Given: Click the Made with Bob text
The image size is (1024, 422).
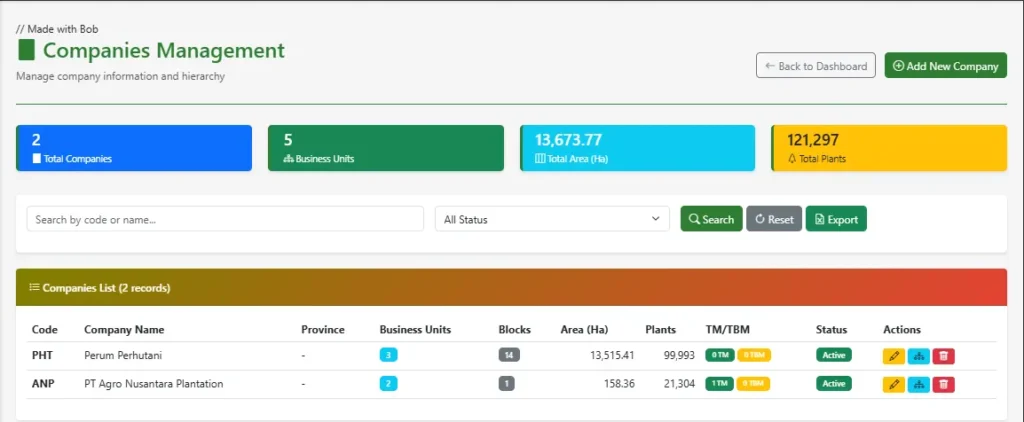Looking at the screenshot, I should [x=57, y=29].
